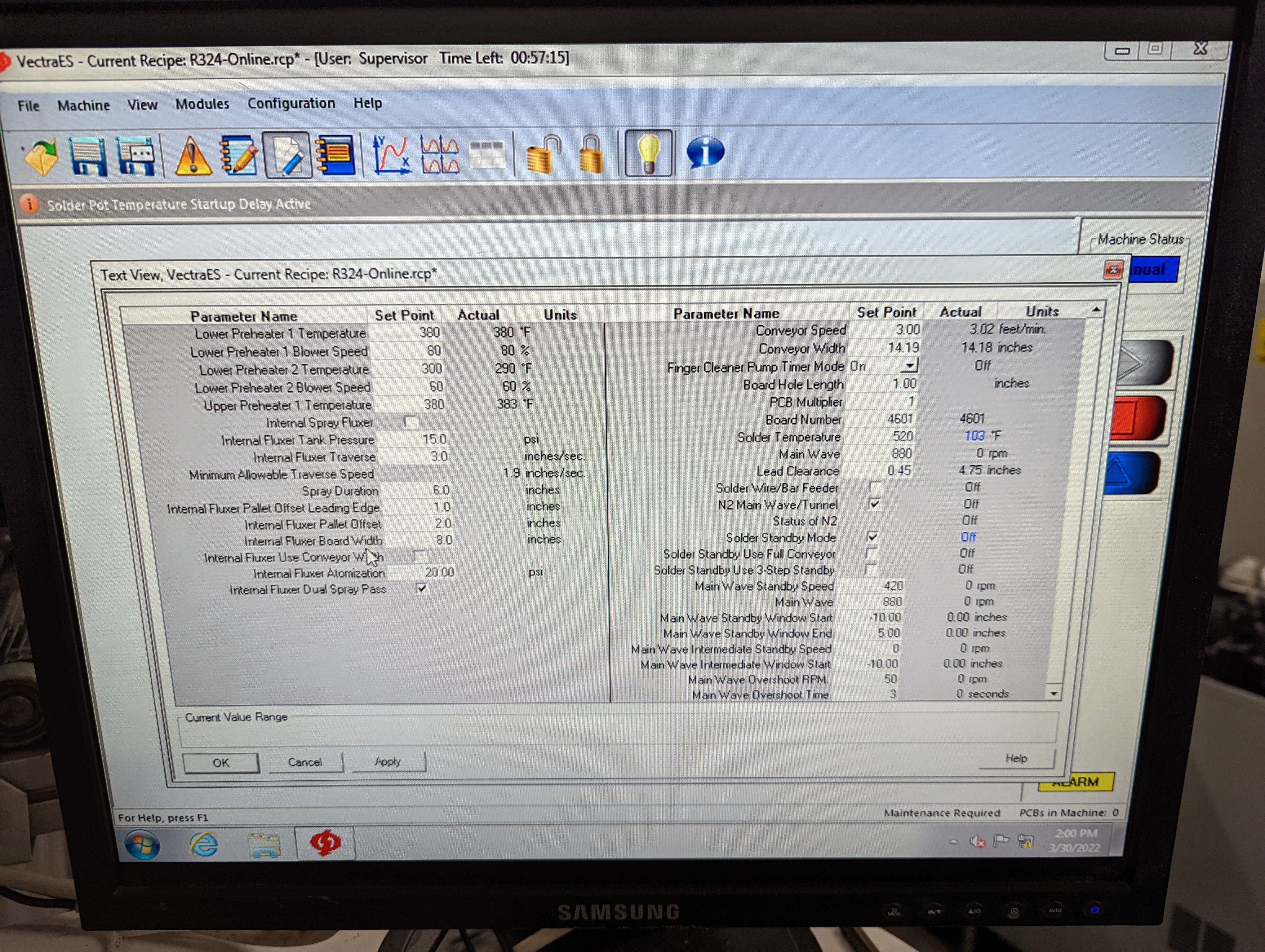This screenshot has height=952, width=1265.
Task: Uncheck Internal Fluxer Dual Spray Pass
Action: (x=422, y=588)
